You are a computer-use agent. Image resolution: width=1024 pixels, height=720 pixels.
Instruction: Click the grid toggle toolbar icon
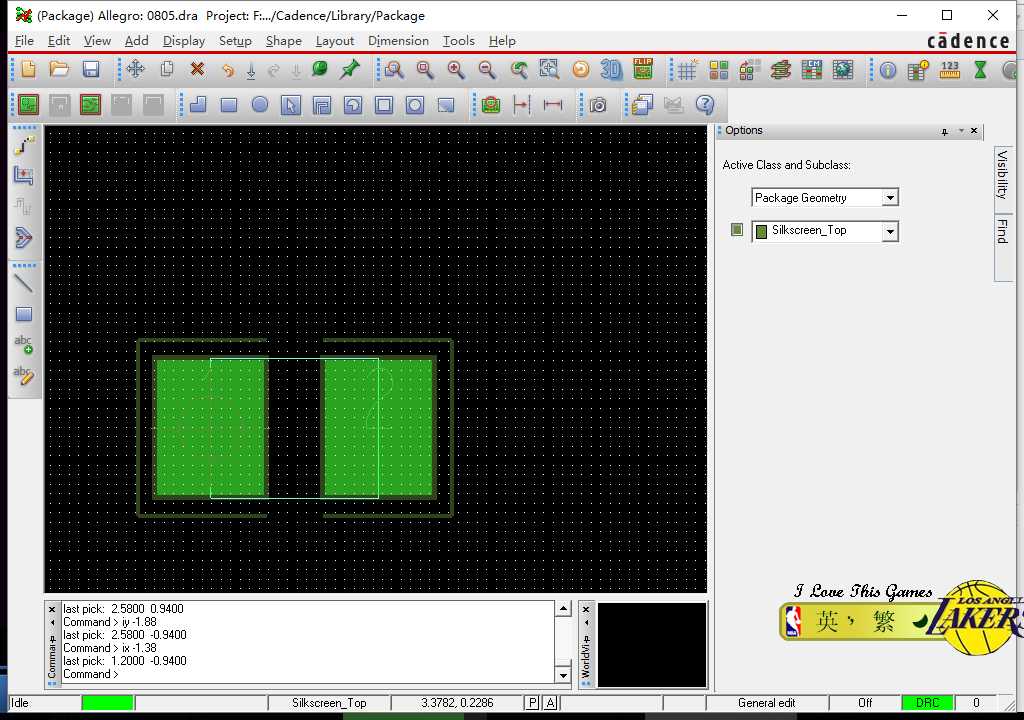(x=687, y=69)
